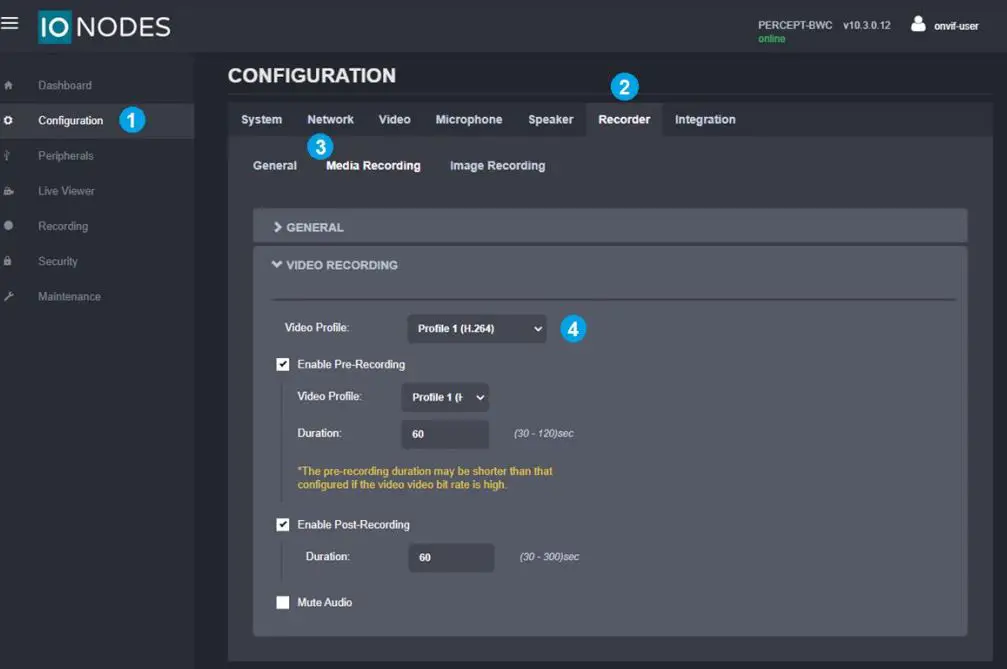Switch to the Network tab
Viewport: 1007px width, 669px height.
click(330, 119)
